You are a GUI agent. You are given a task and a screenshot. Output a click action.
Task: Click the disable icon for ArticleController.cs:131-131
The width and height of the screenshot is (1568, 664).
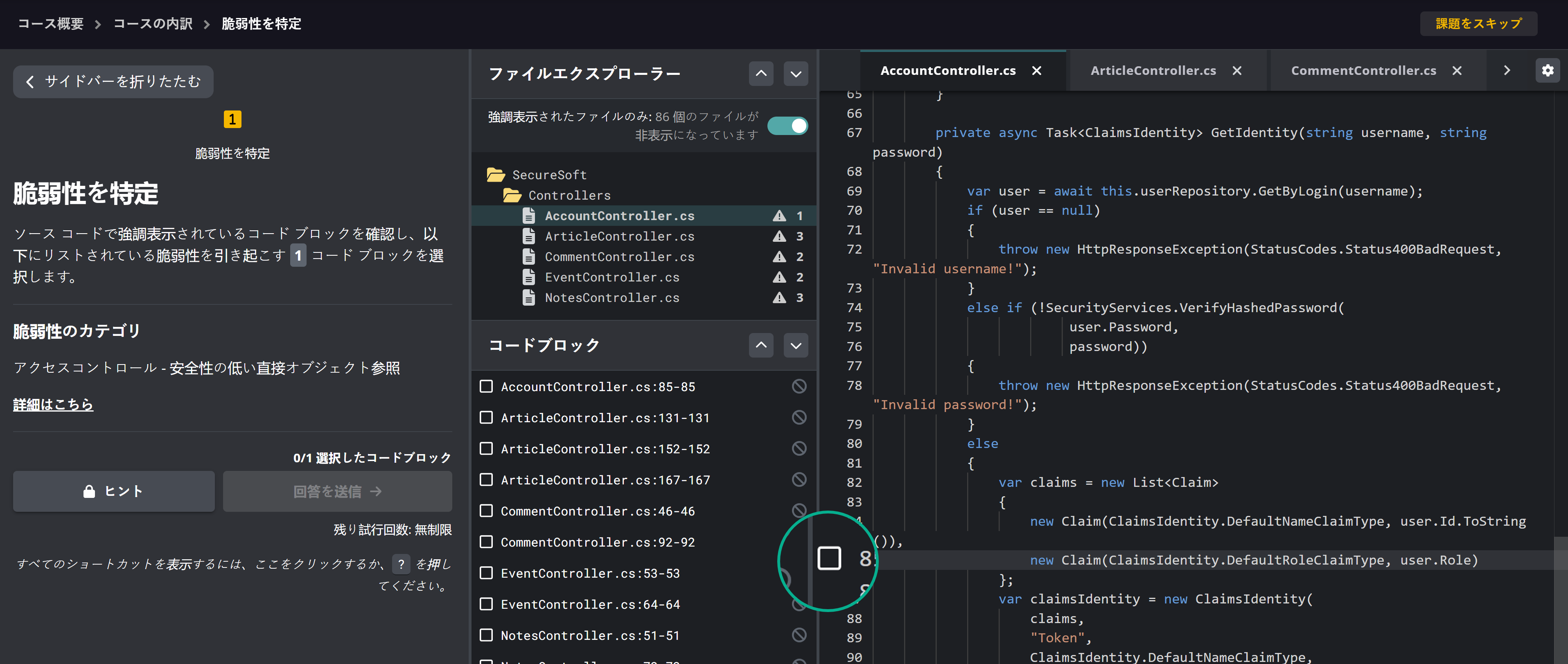click(x=799, y=418)
